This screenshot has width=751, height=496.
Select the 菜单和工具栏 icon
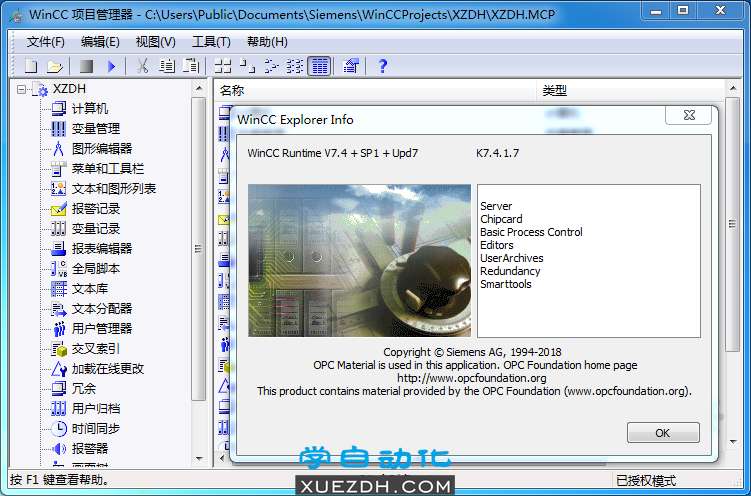tap(58, 169)
